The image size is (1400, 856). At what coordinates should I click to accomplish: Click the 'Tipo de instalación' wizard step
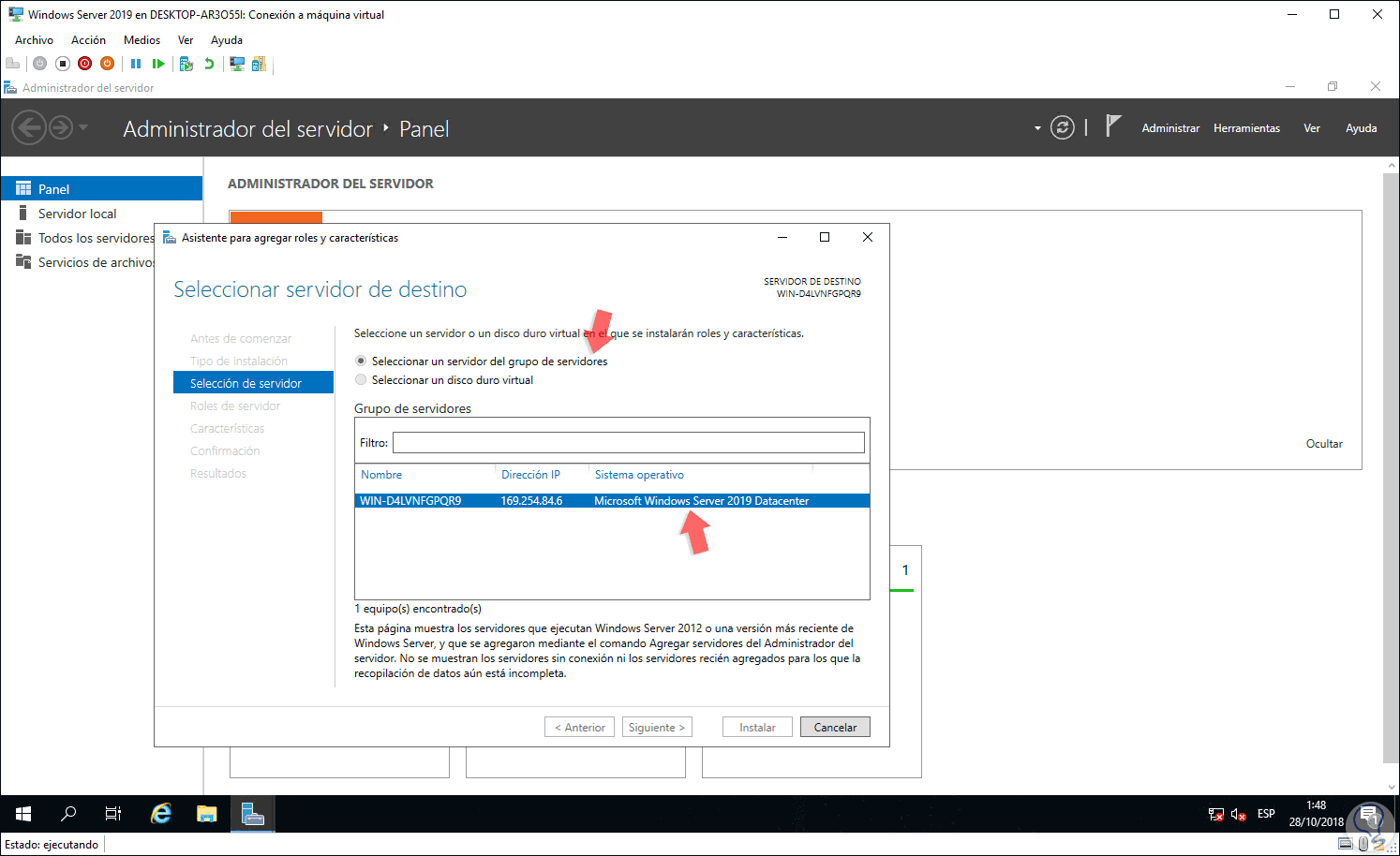[x=238, y=362]
